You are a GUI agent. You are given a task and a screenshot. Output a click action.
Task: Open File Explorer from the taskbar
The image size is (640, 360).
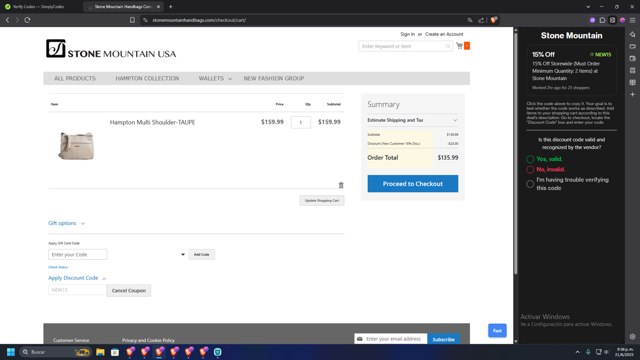tap(100, 352)
